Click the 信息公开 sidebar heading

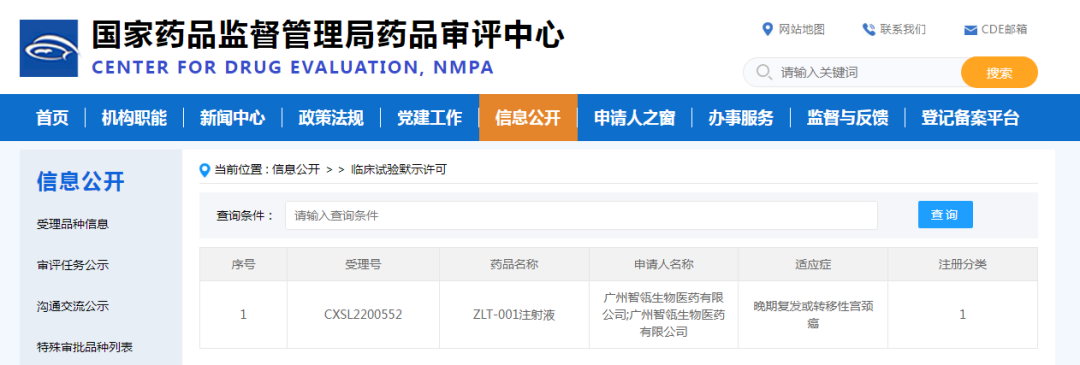point(81,182)
